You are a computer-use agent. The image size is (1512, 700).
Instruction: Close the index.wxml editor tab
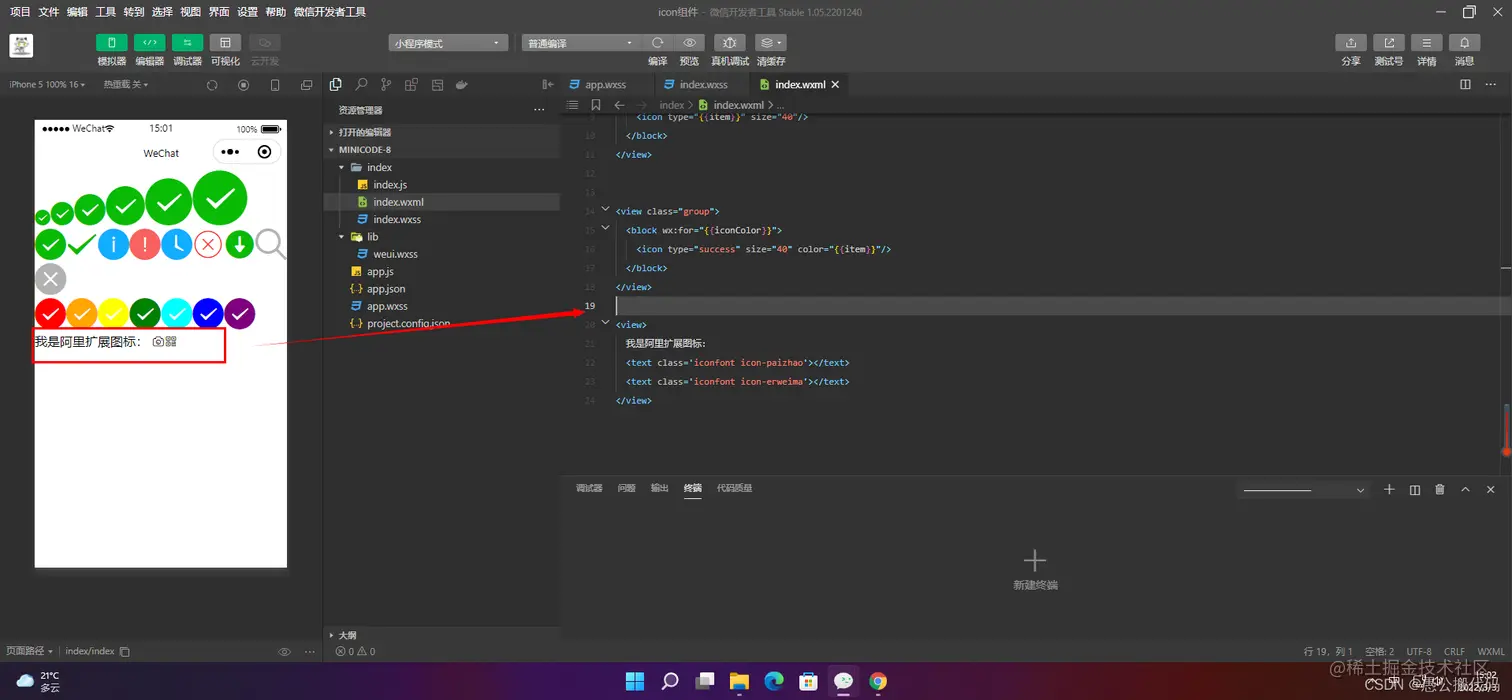tap(835, 85)
